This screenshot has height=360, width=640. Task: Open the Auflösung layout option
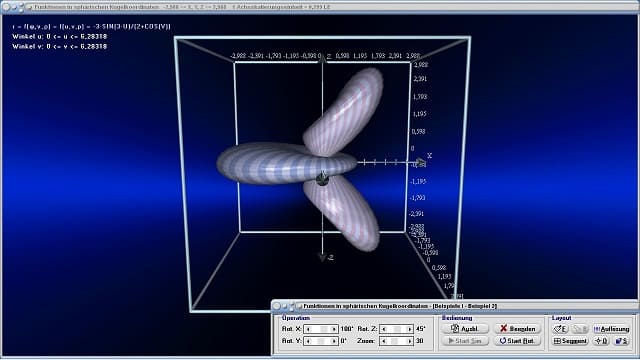(x=611, y=329)
